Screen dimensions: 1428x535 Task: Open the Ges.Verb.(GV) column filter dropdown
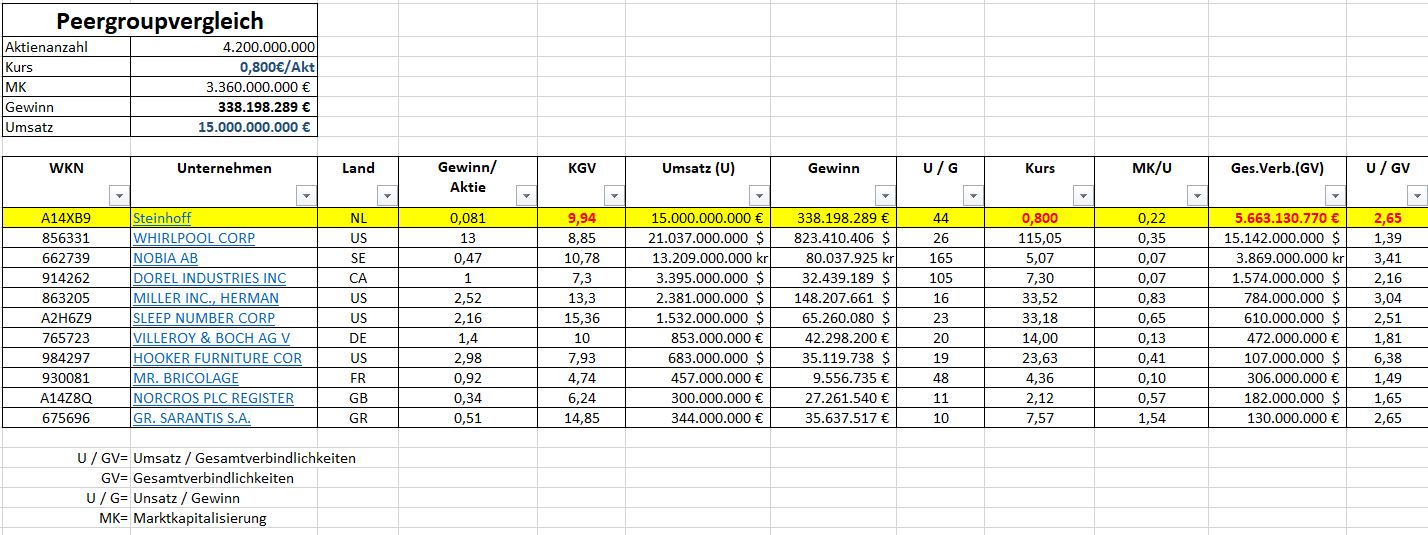(1336, 196)
